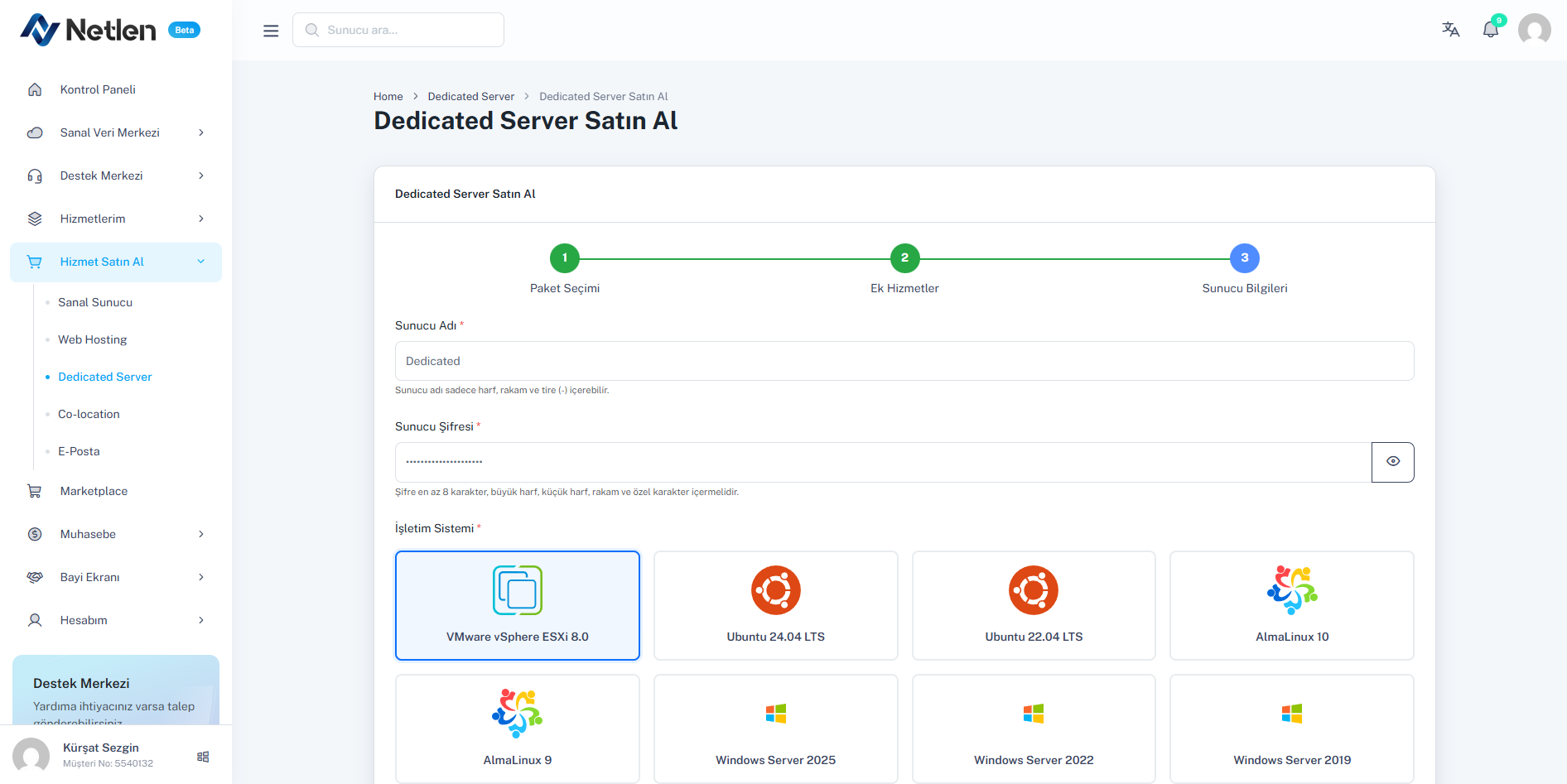Screen dimensions: 1567x784
Task: Open the Destek Merkezi support card
Action: 116,690
